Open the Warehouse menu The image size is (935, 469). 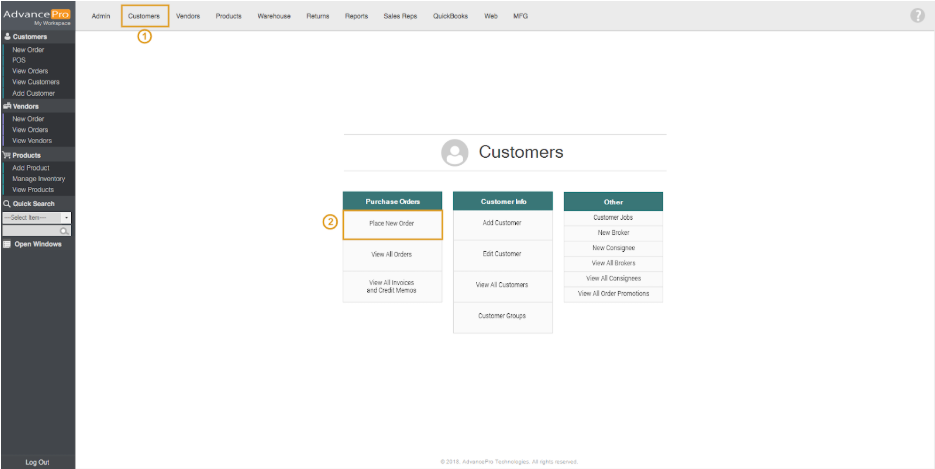(x=274, y=16)
